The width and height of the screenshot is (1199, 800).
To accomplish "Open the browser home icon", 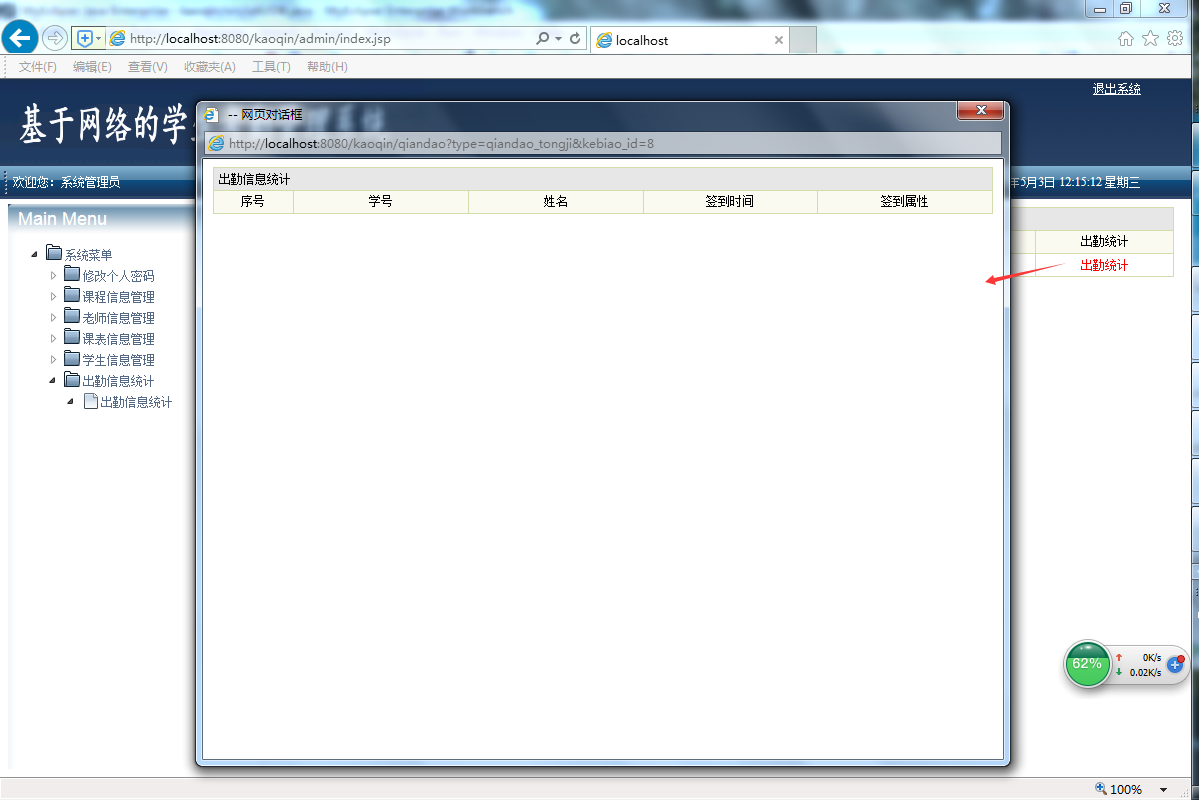I will click(x=1126, y=39).
